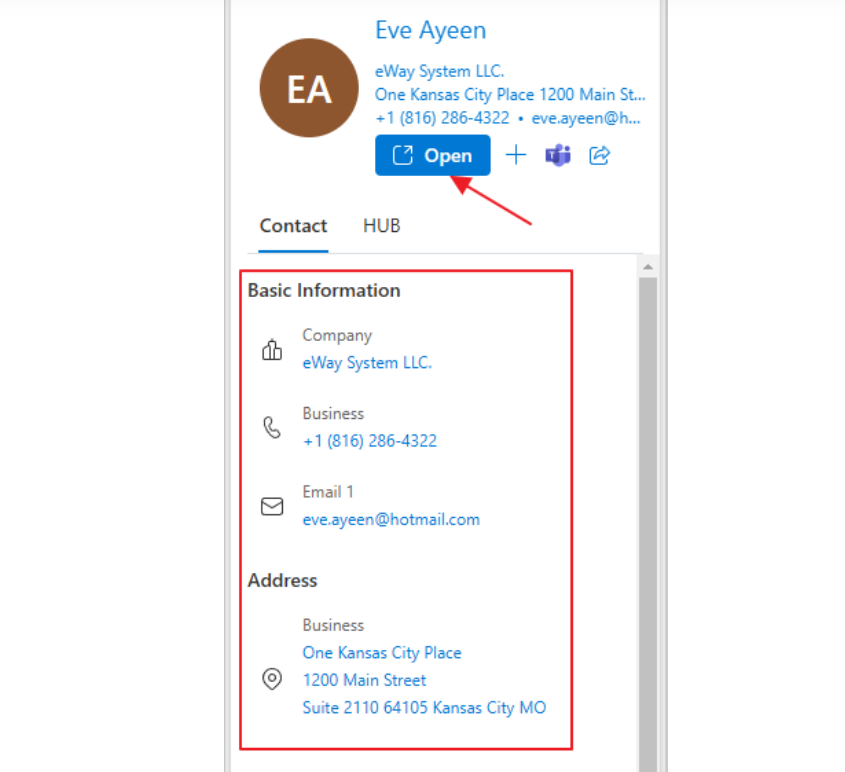Viewport: 845px width, 772px height.
Task: Open Microsoft Teams icon
Action: point(558,156)
